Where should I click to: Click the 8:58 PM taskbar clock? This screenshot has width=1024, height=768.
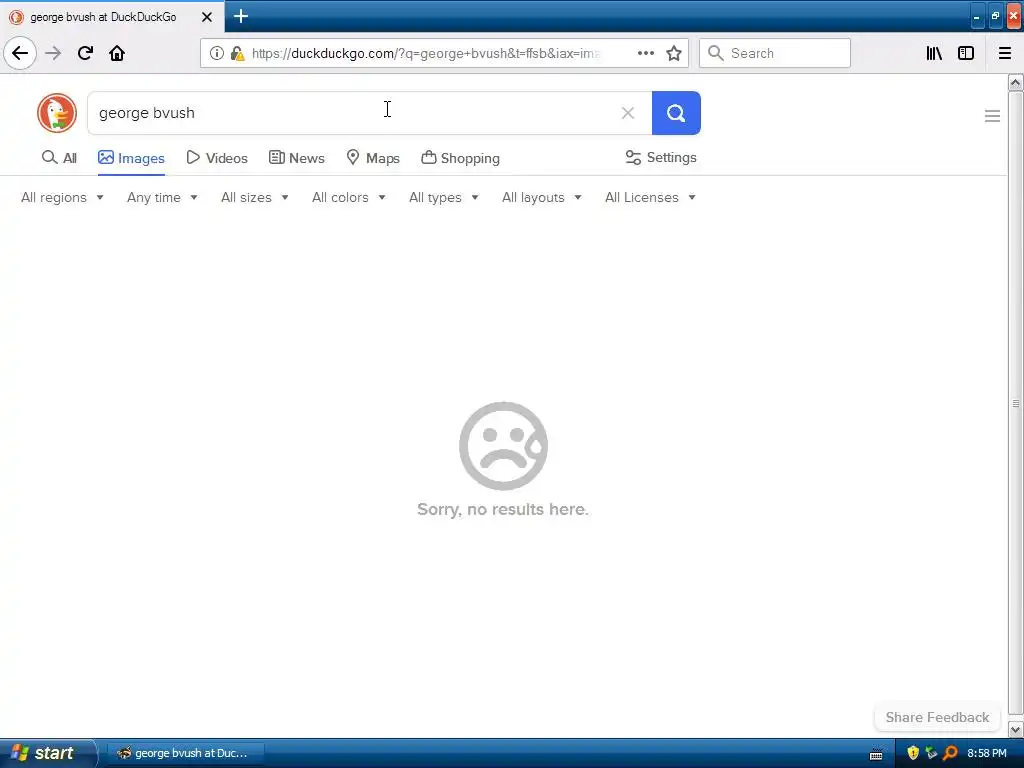coord(987,753)
